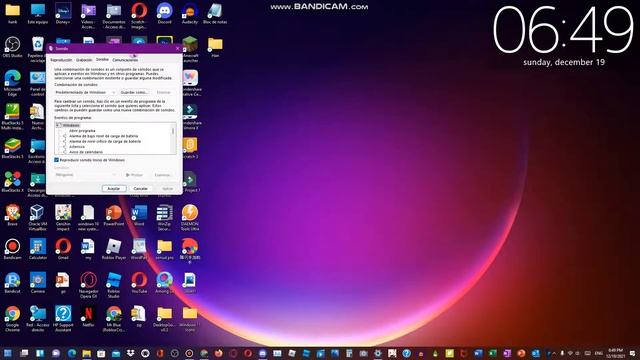This screenshot has height=360, width=640.
Task: Open the Word desktop shortcut
Action: coord(139,215)
